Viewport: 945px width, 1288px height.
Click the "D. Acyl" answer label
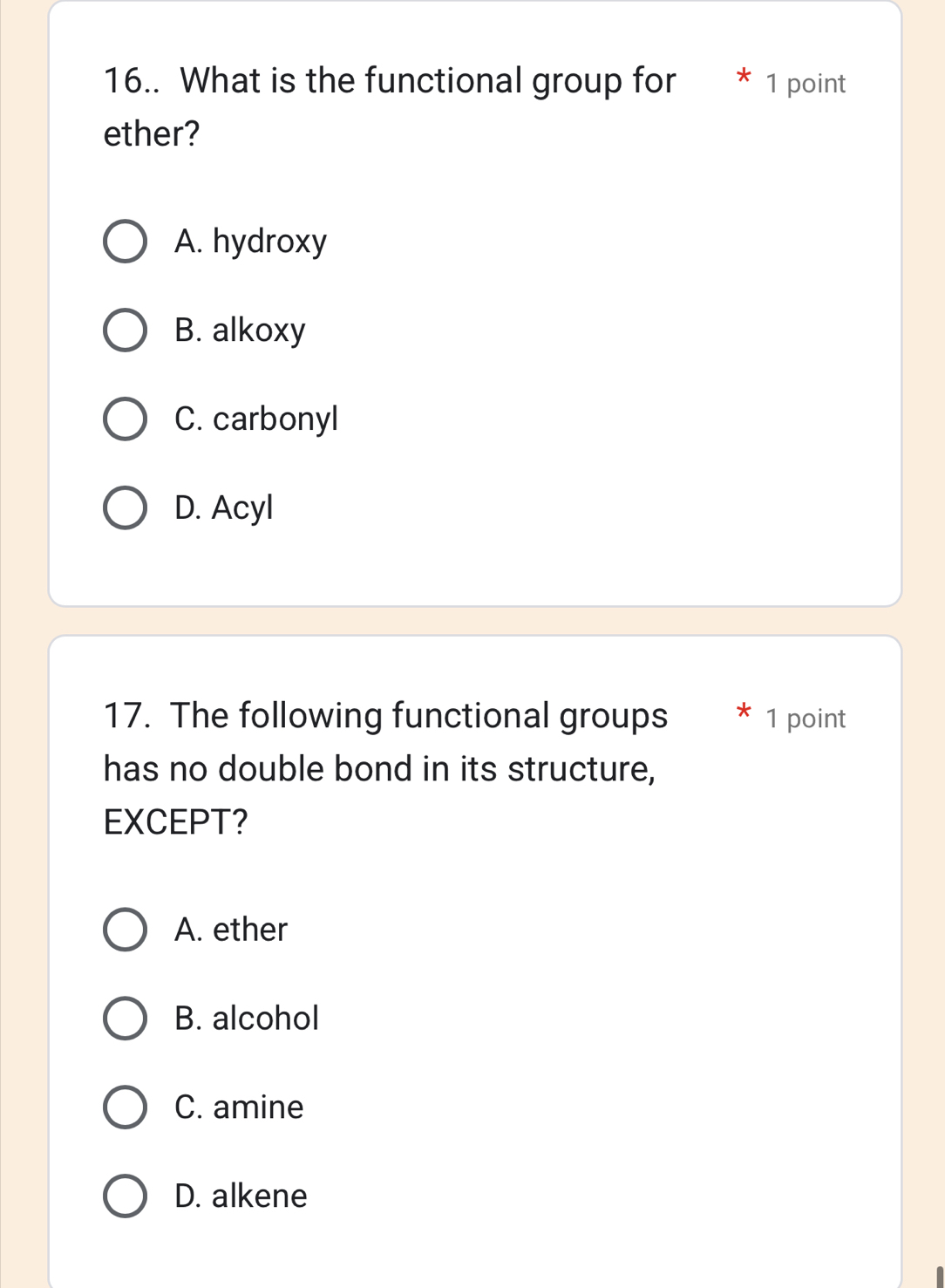point(223,508)
